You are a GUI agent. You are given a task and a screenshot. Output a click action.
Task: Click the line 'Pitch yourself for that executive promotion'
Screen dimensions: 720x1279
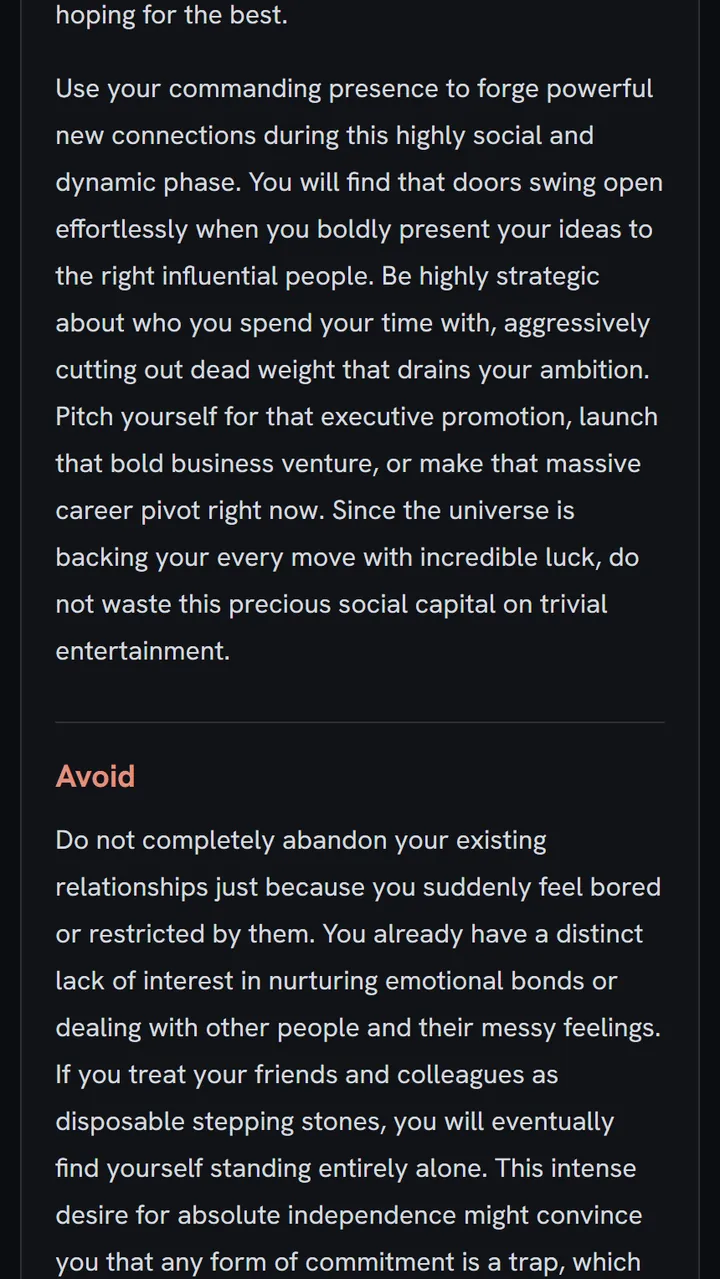pyautogui.click(x=357, y=417)
